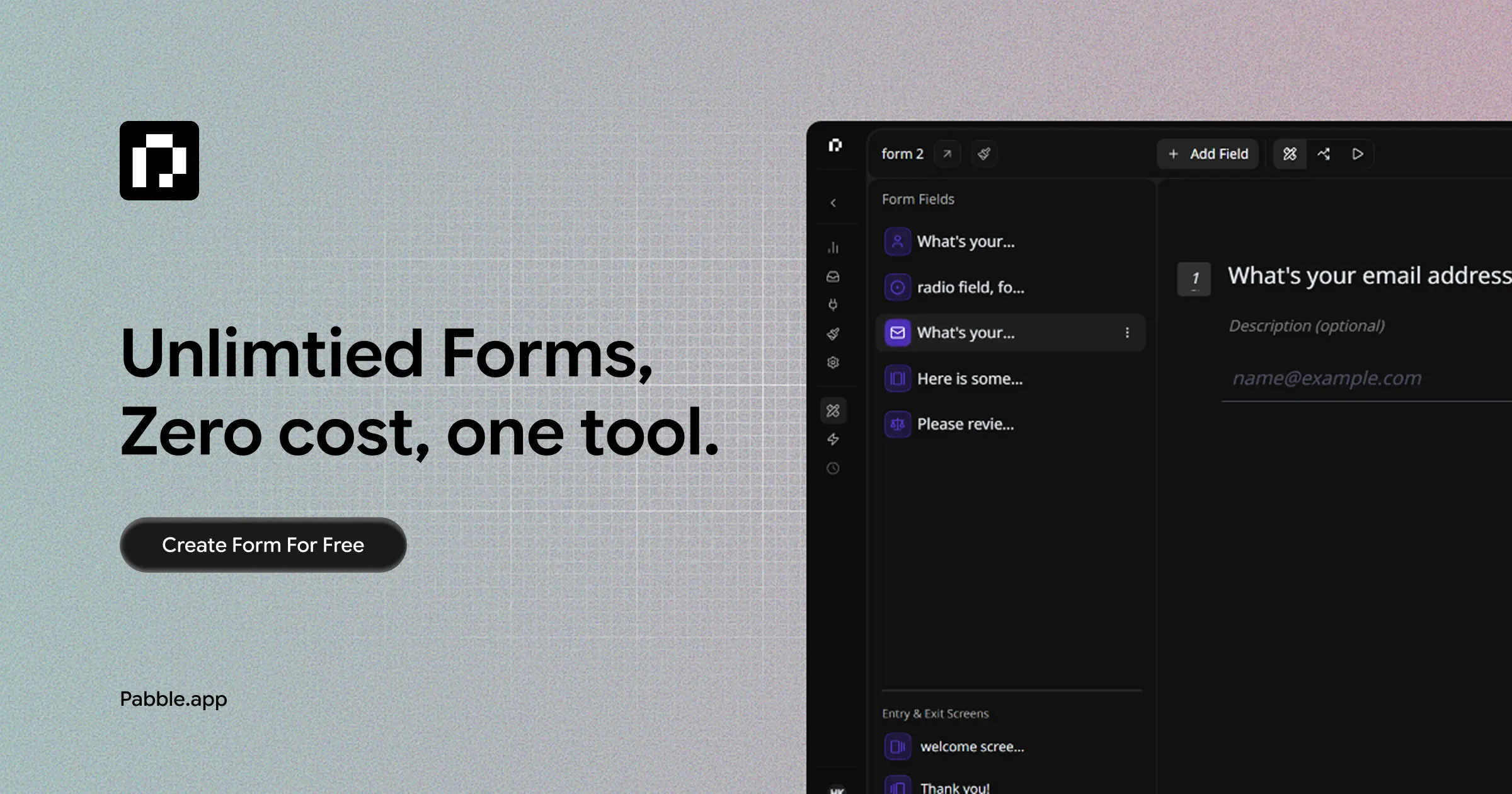Select the 'Please revie...' form field
Viewport: 1512px width, 794px height.
coord(1011,424)
